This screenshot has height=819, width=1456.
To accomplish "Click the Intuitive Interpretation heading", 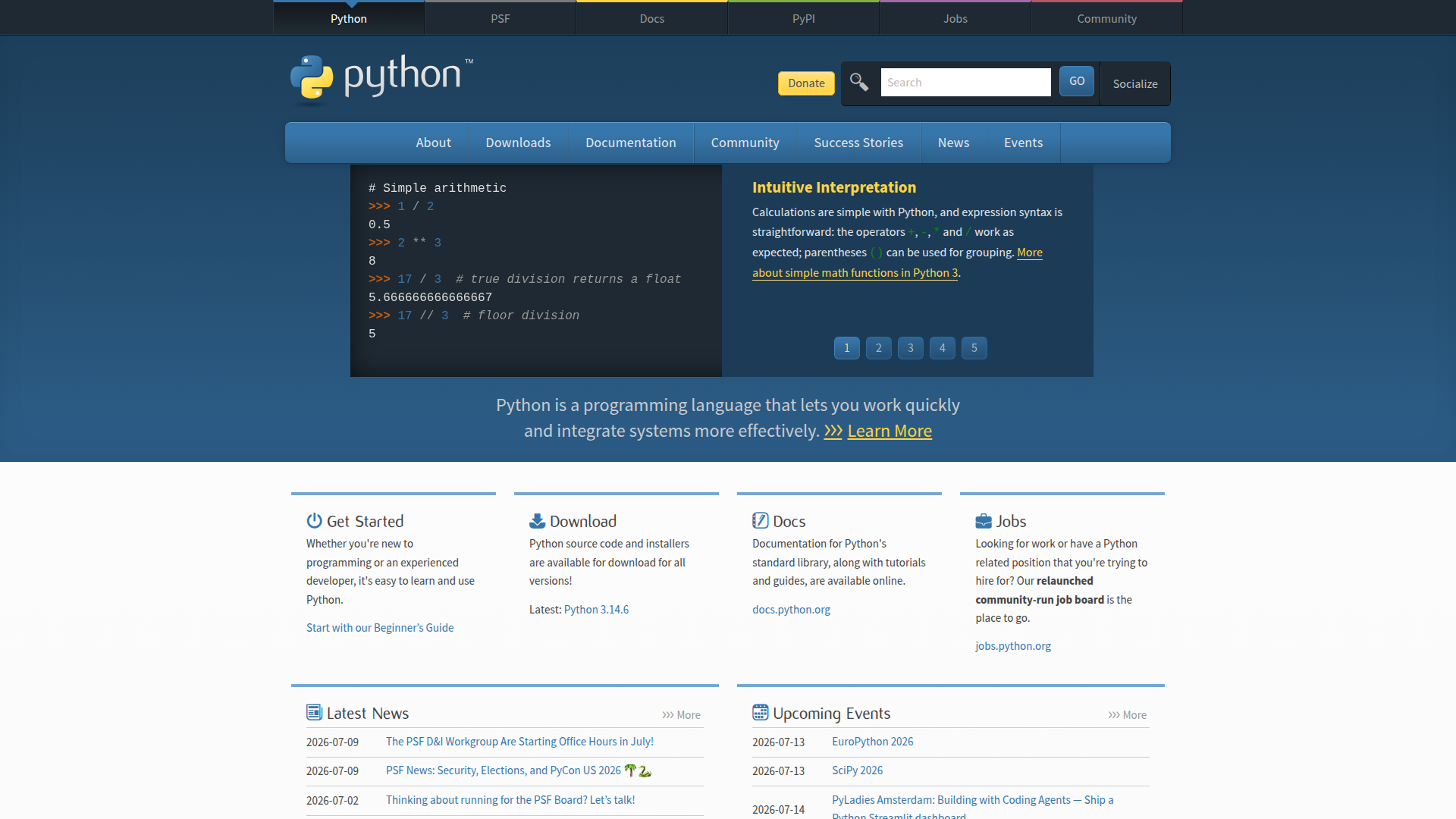I will [x=834, y=187].
